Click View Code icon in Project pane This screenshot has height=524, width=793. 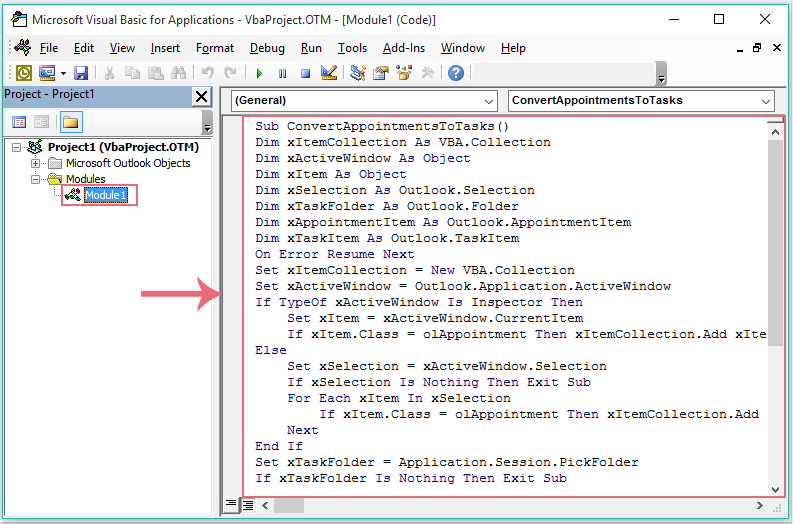[x=19, y=122]
